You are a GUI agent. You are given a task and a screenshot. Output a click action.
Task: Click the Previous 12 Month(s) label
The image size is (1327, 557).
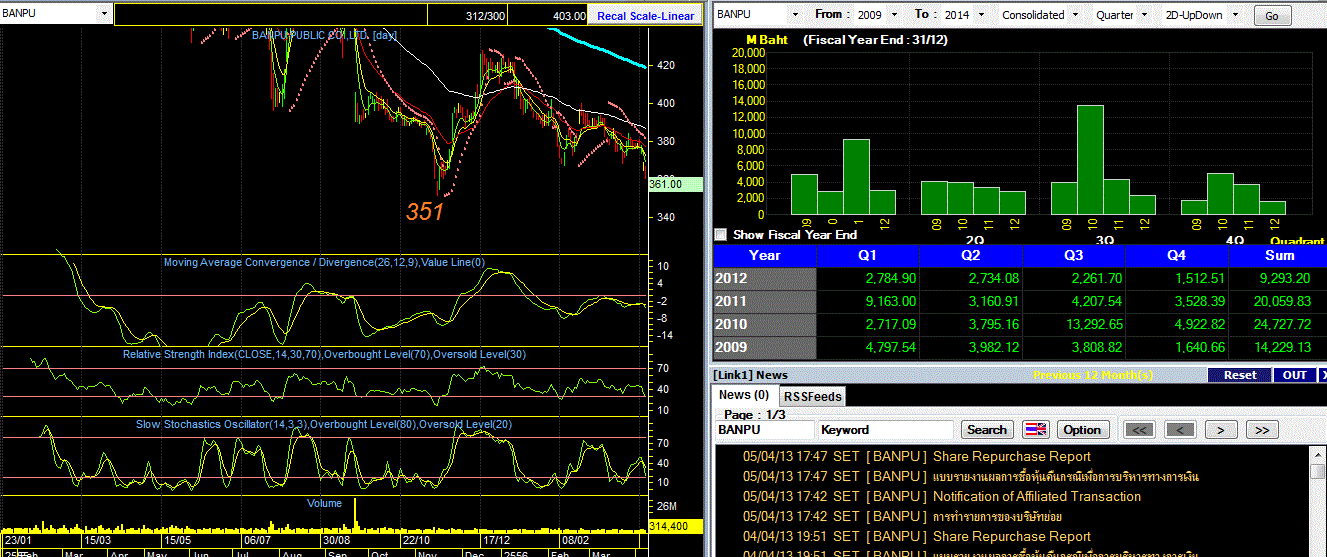pyautogui.click(x=1092, y=375)
